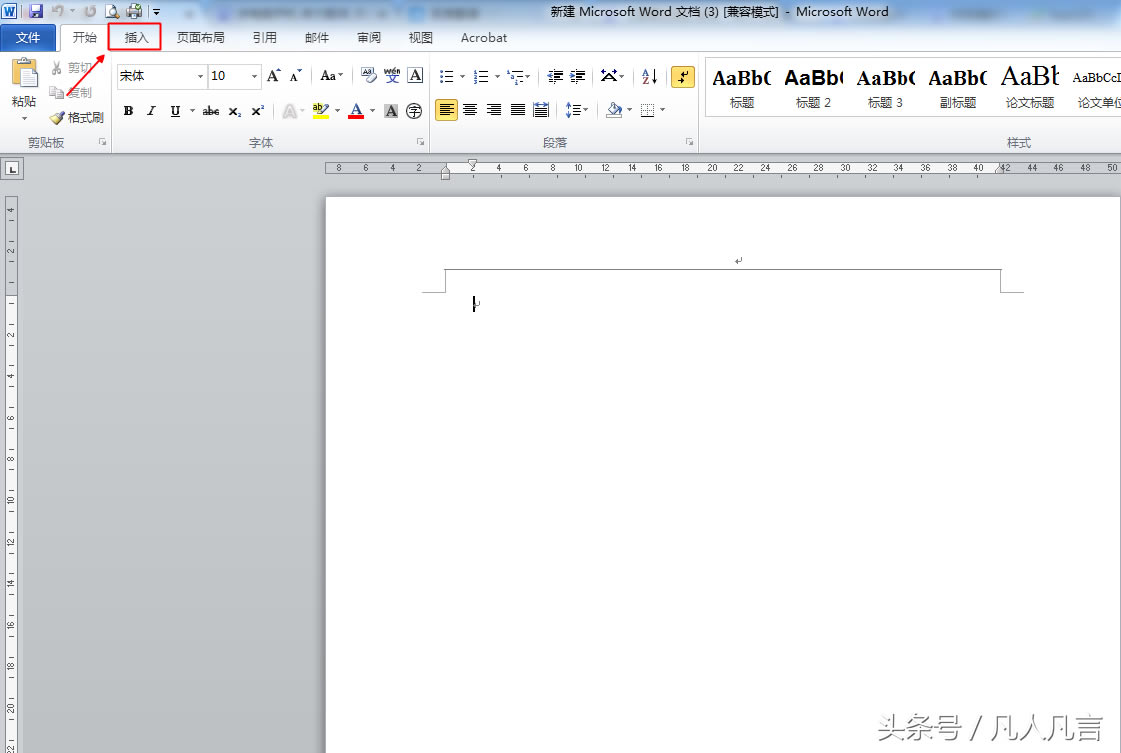
Task: Toggle show paragraph marks button
Action: point(683,76)
